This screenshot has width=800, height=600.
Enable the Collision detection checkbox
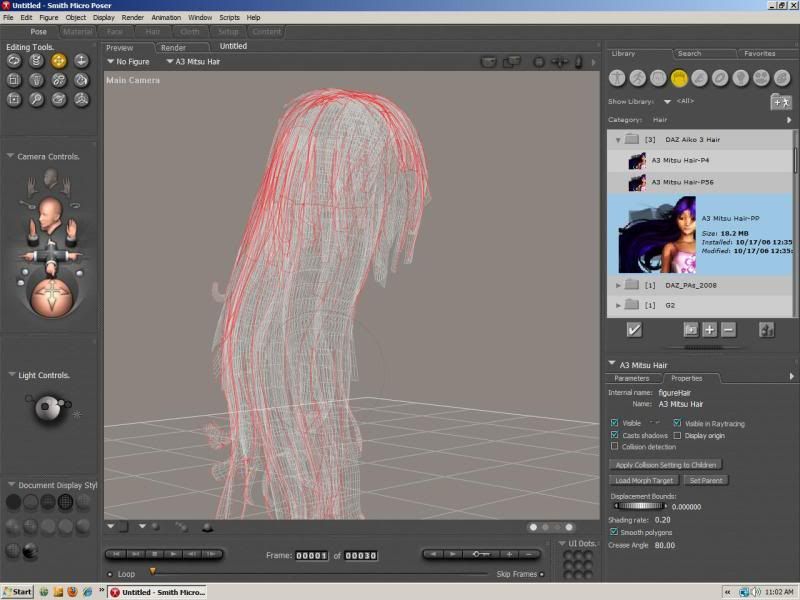pyautogui.click(x=614, y=447)
